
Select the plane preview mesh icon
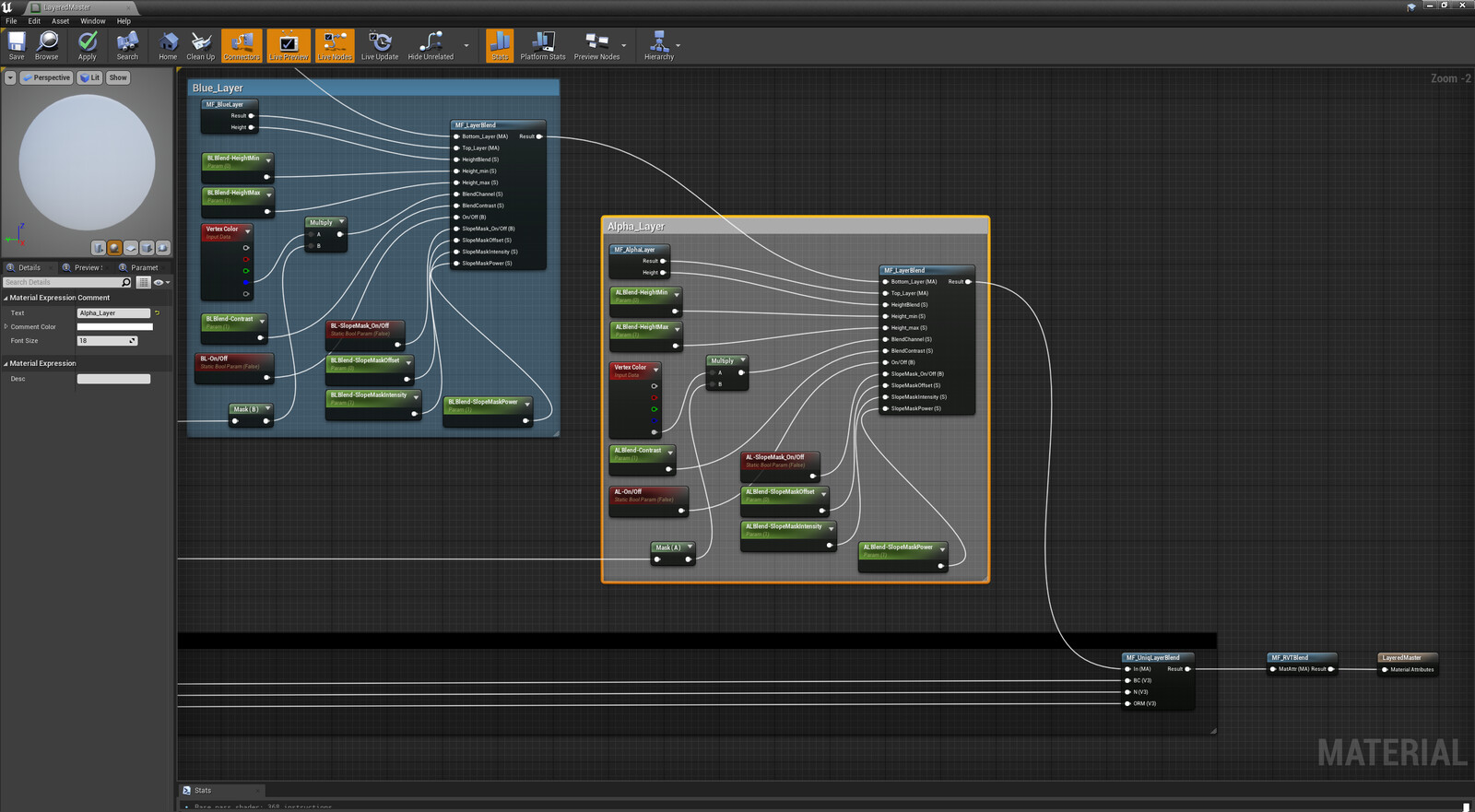(x=131, y=248)
